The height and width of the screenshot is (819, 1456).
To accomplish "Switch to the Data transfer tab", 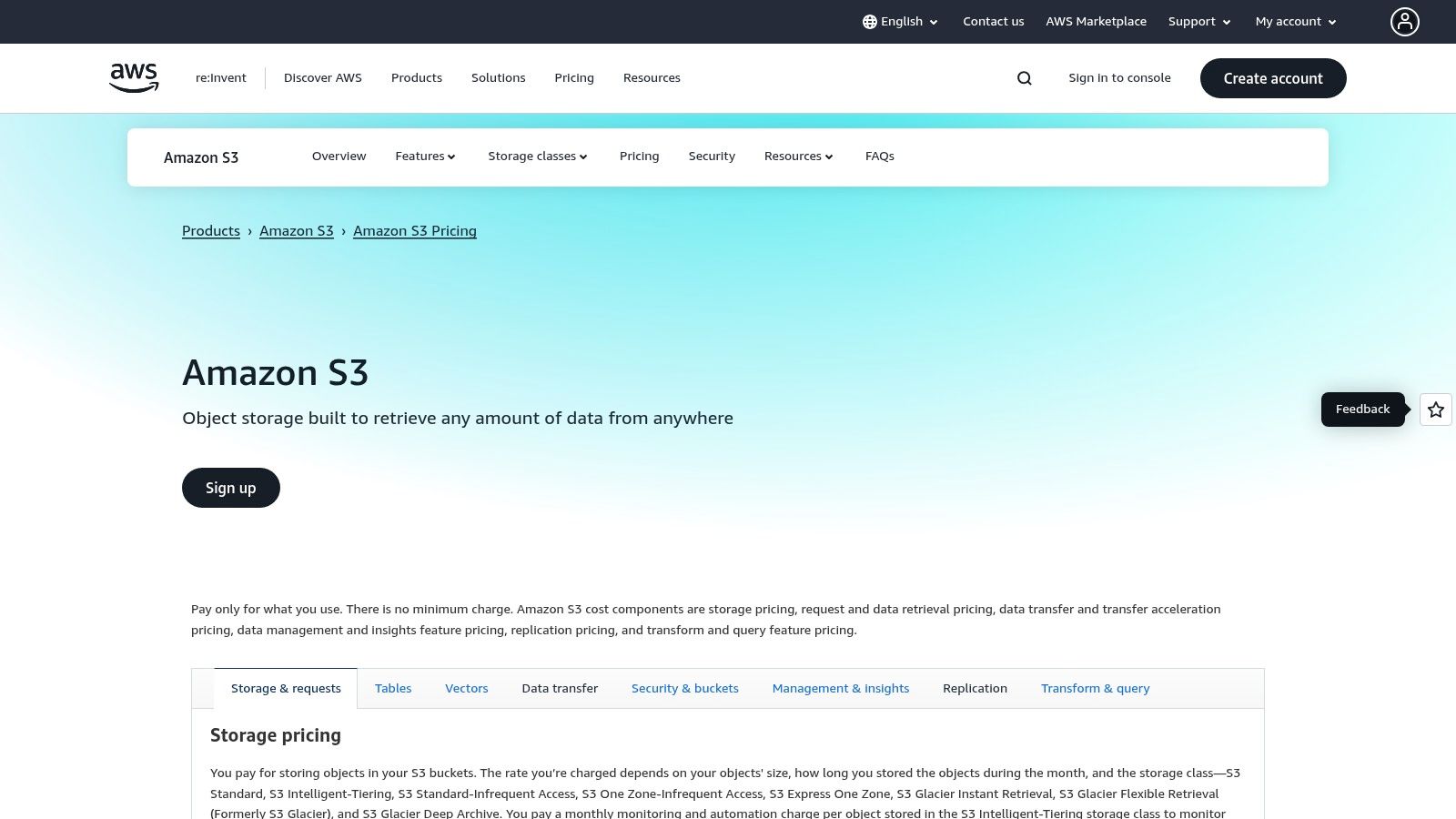I will [560, 688].
